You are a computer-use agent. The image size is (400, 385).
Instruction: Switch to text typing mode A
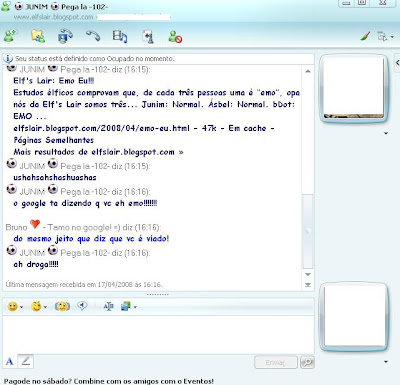pyautogui.click(x=10, y=361)
